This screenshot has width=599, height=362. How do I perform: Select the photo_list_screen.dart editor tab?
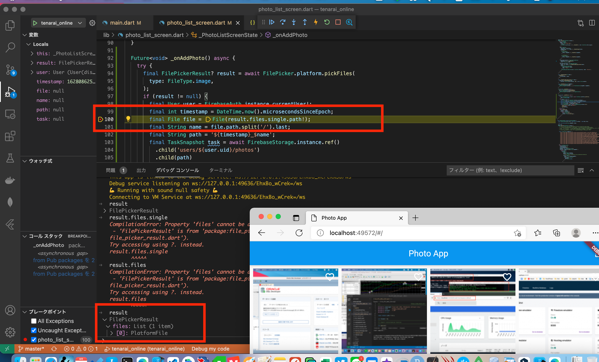[x=199, y=23]
